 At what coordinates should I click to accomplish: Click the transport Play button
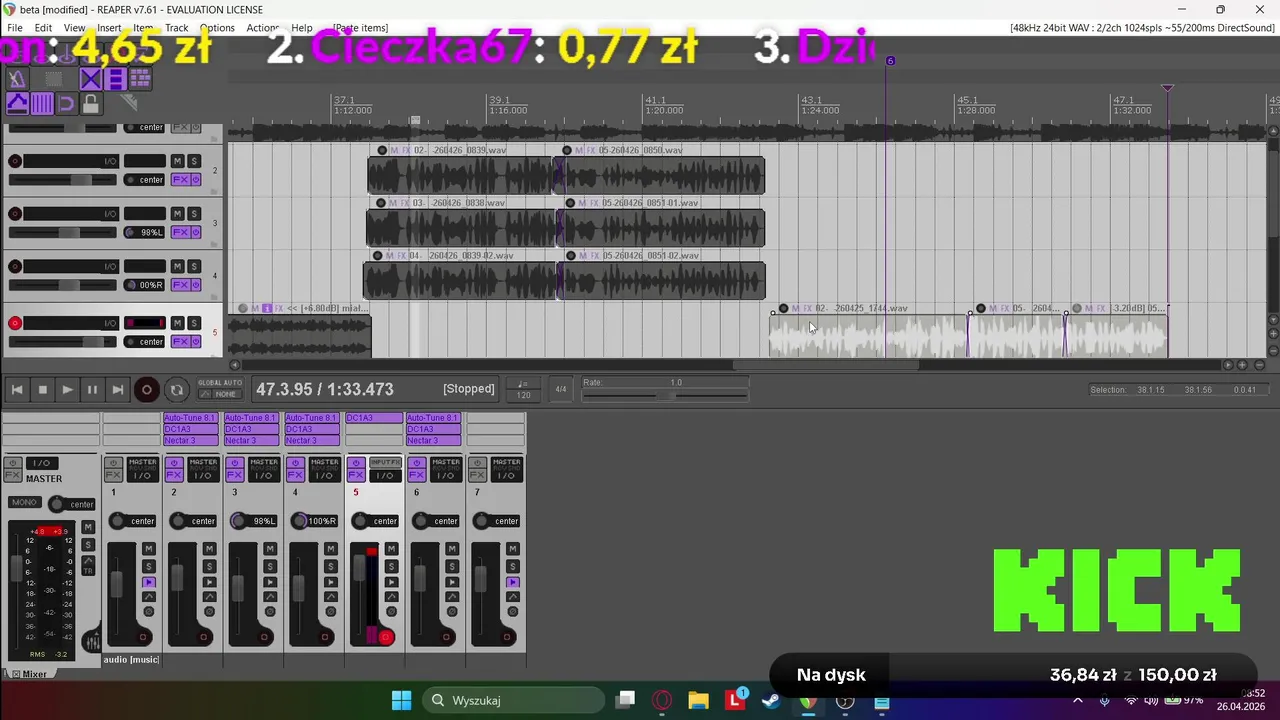point(67,390)
